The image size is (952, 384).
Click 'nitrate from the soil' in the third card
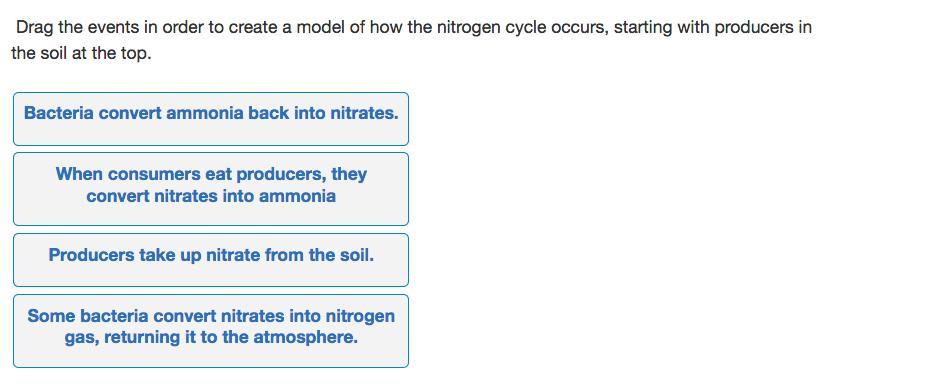[x=290, y=255]
